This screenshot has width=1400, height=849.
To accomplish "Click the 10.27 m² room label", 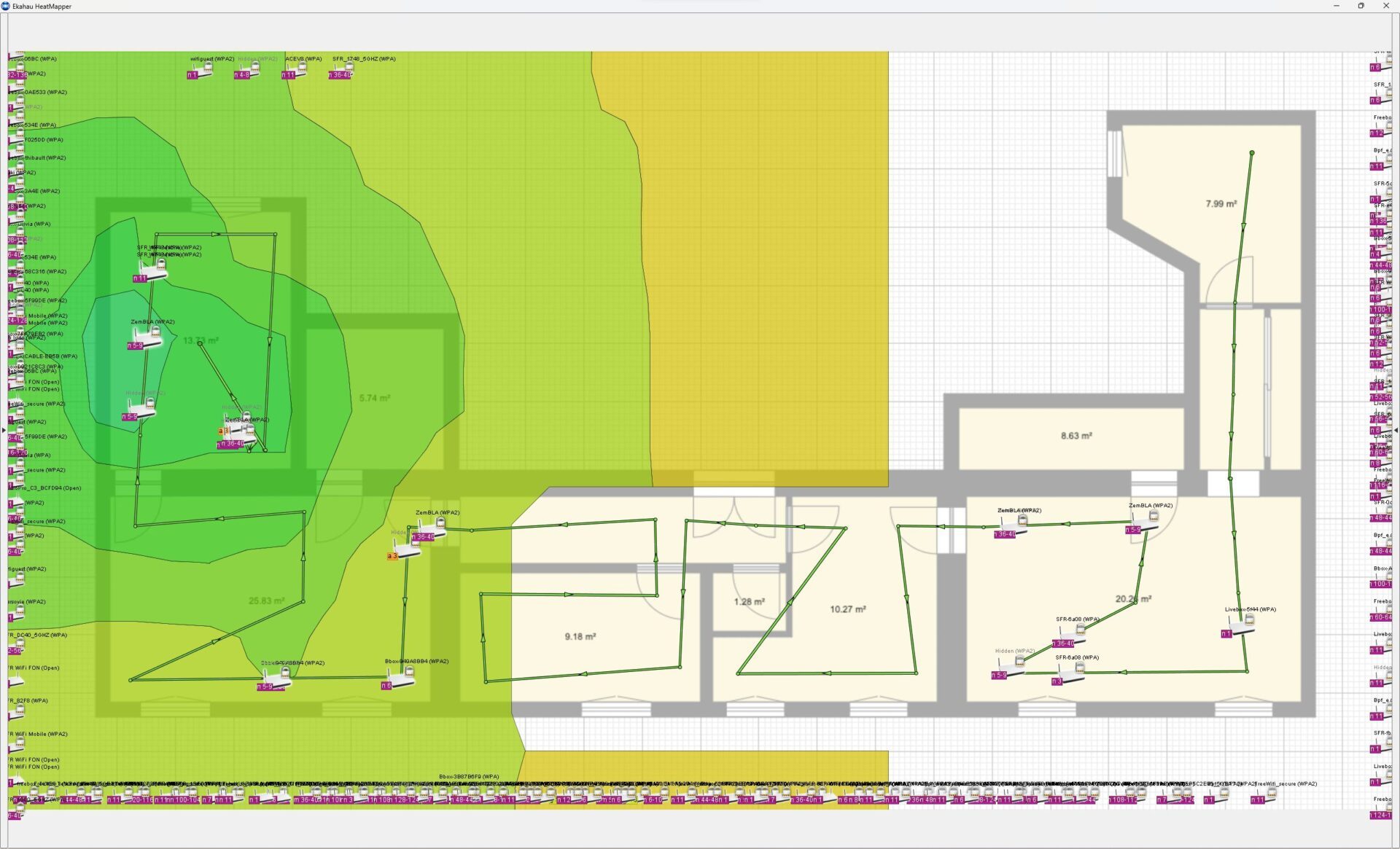I will [847, 609].
